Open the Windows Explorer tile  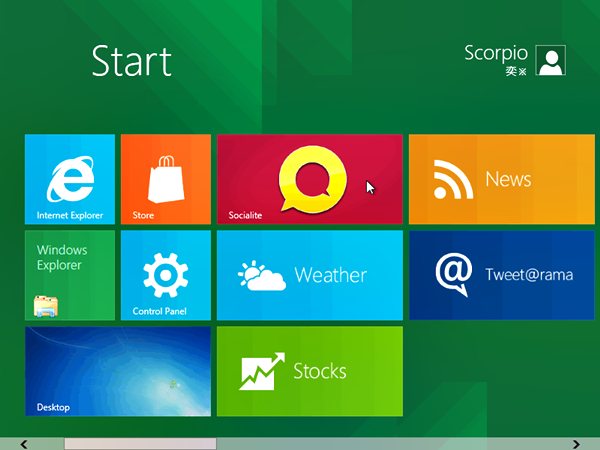pyautogui.click(x=70, y=275)
